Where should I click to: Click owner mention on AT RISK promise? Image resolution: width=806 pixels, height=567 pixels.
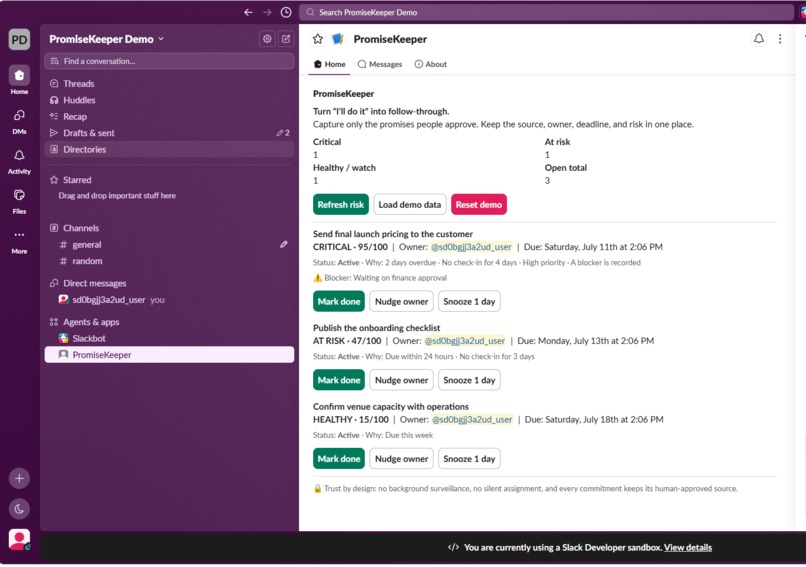pyautogui.click(x=465, y=341)
